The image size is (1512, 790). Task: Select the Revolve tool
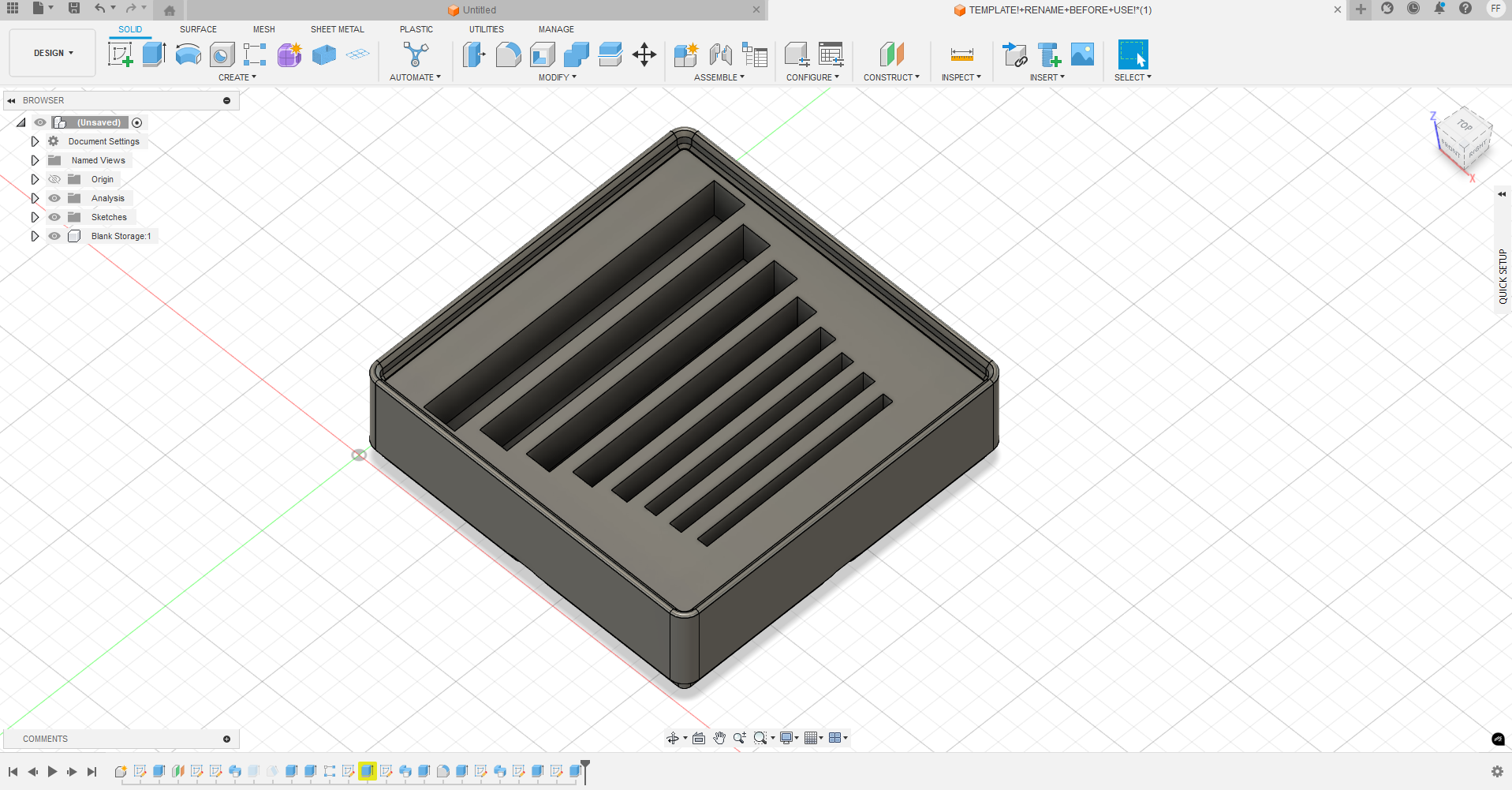click(x=188, y=54)
